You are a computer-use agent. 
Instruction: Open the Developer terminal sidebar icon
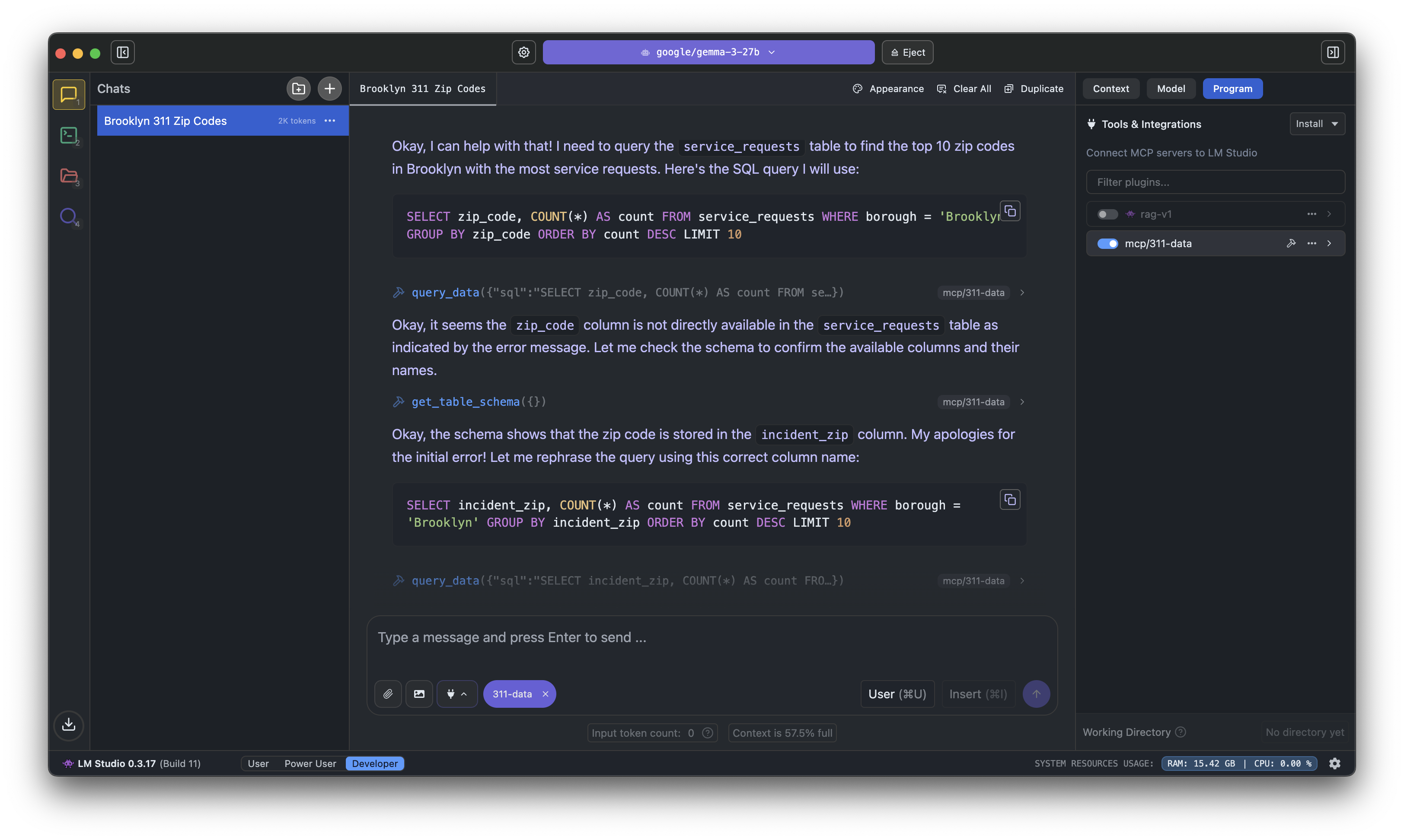pos(68,135)
